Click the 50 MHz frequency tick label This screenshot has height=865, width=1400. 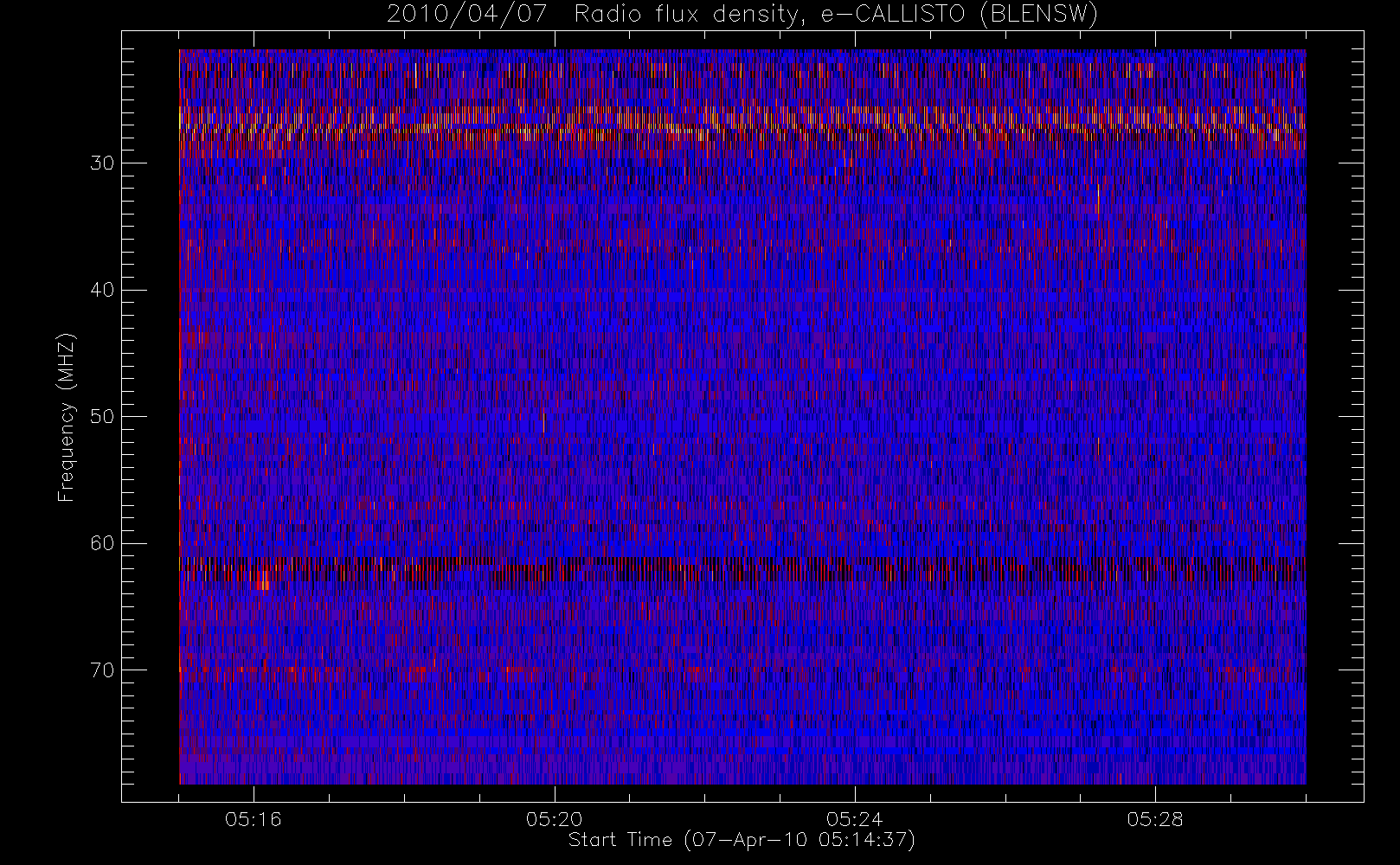[102, 416]
